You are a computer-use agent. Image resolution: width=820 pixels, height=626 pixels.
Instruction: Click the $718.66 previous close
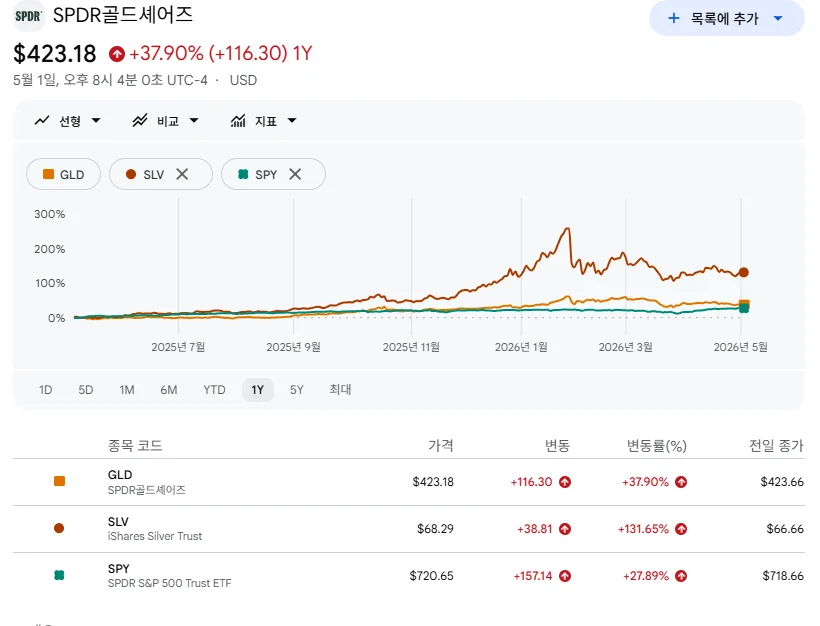(x=783, y=576)
